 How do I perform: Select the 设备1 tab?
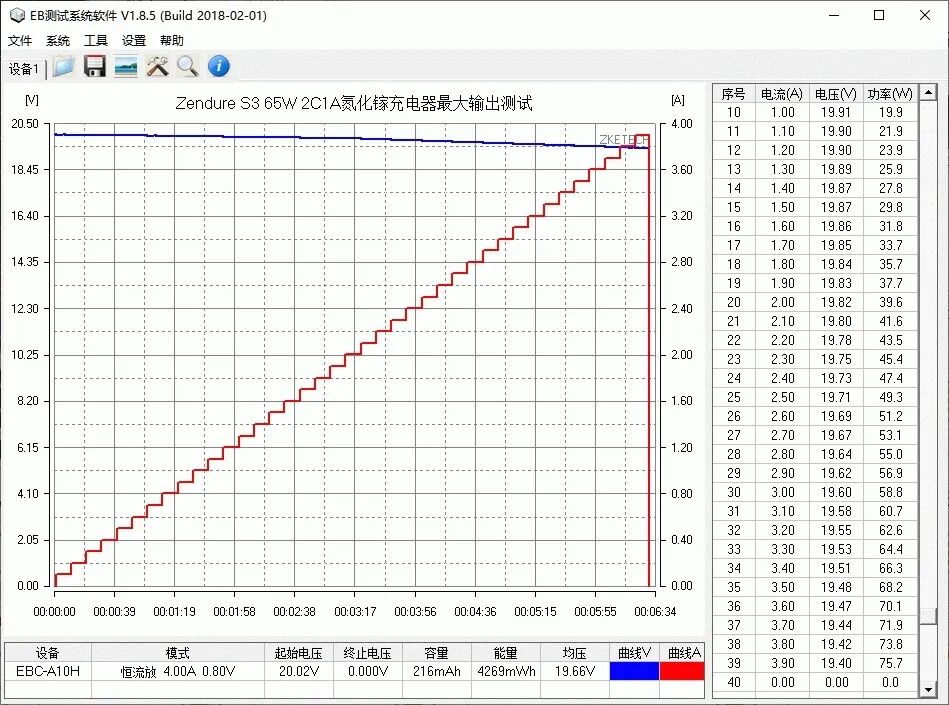pyautogui.click(x=24, y=69)
